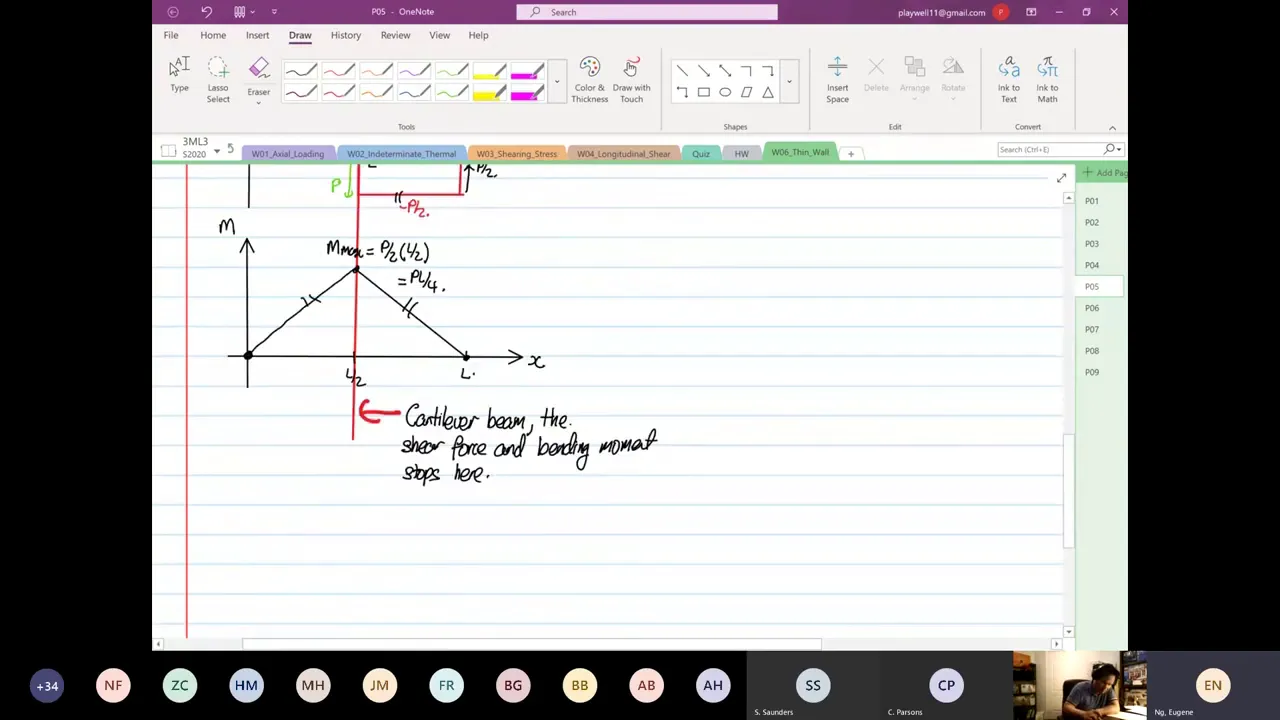Open page P06 in page list
Image resolution: width=1280 pixels, height=720 pixels.
1092,308
